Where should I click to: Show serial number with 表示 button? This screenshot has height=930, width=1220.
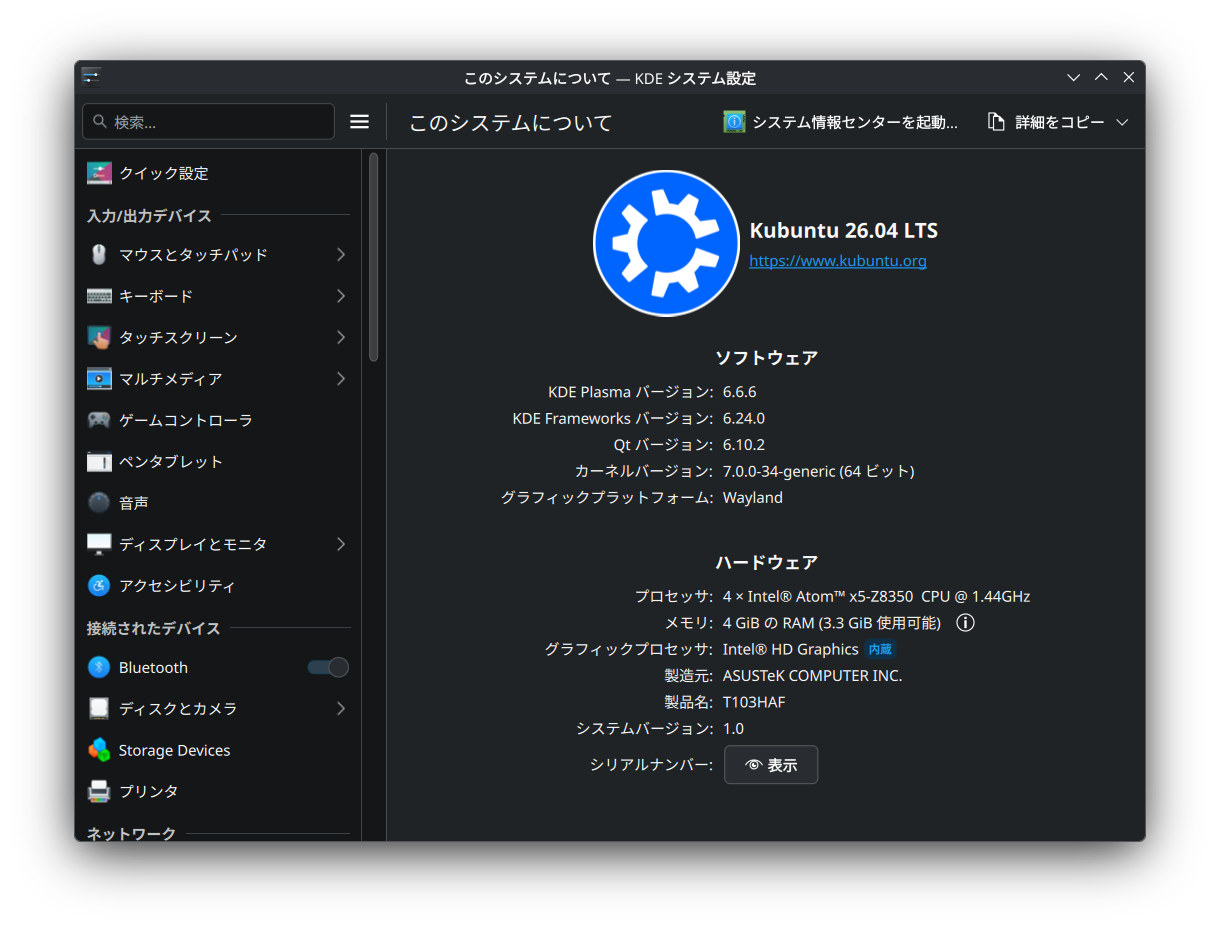click(x=771, y=765)
